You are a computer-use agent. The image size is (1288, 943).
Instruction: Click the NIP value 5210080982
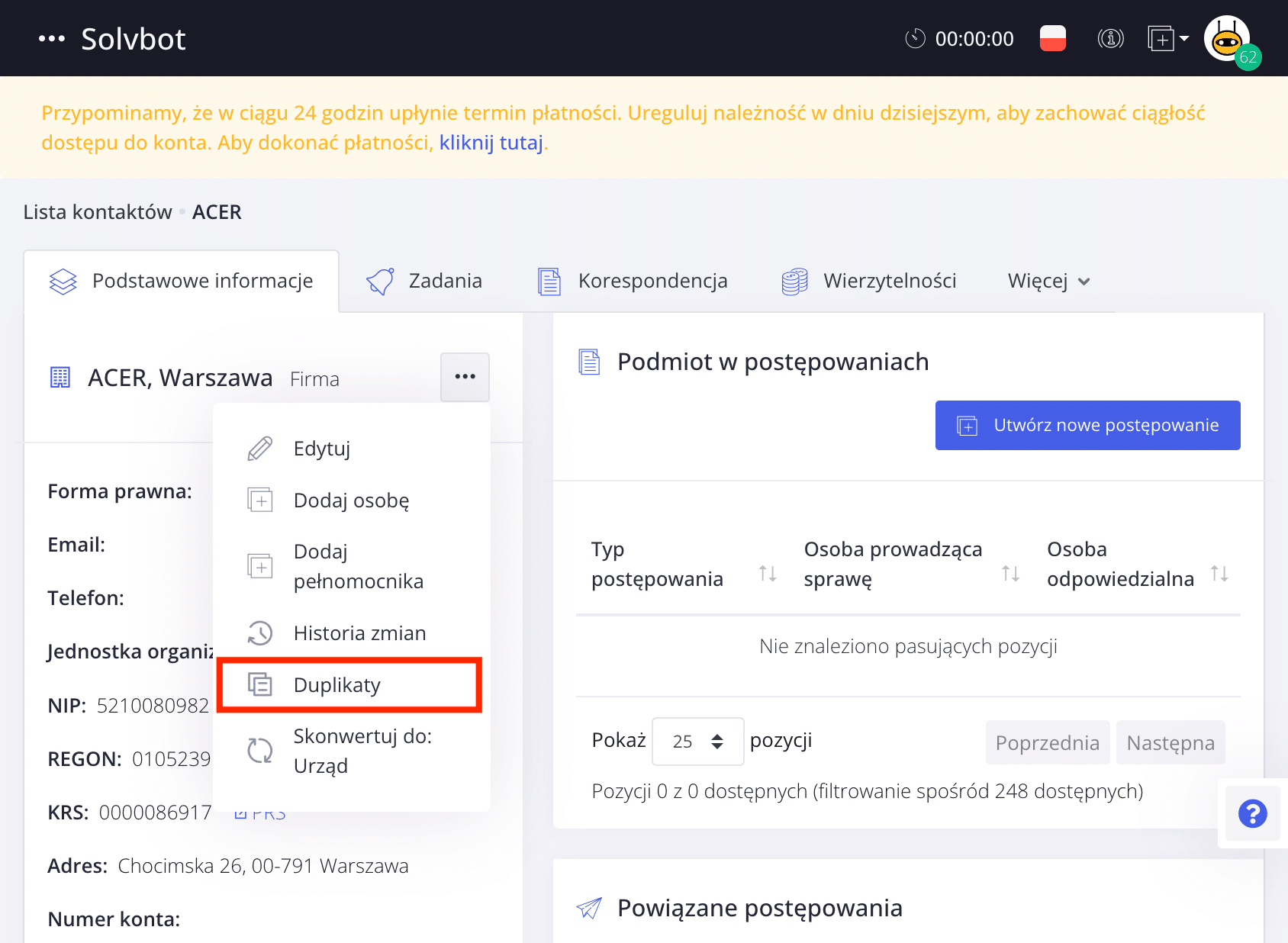tap(153, 706)
